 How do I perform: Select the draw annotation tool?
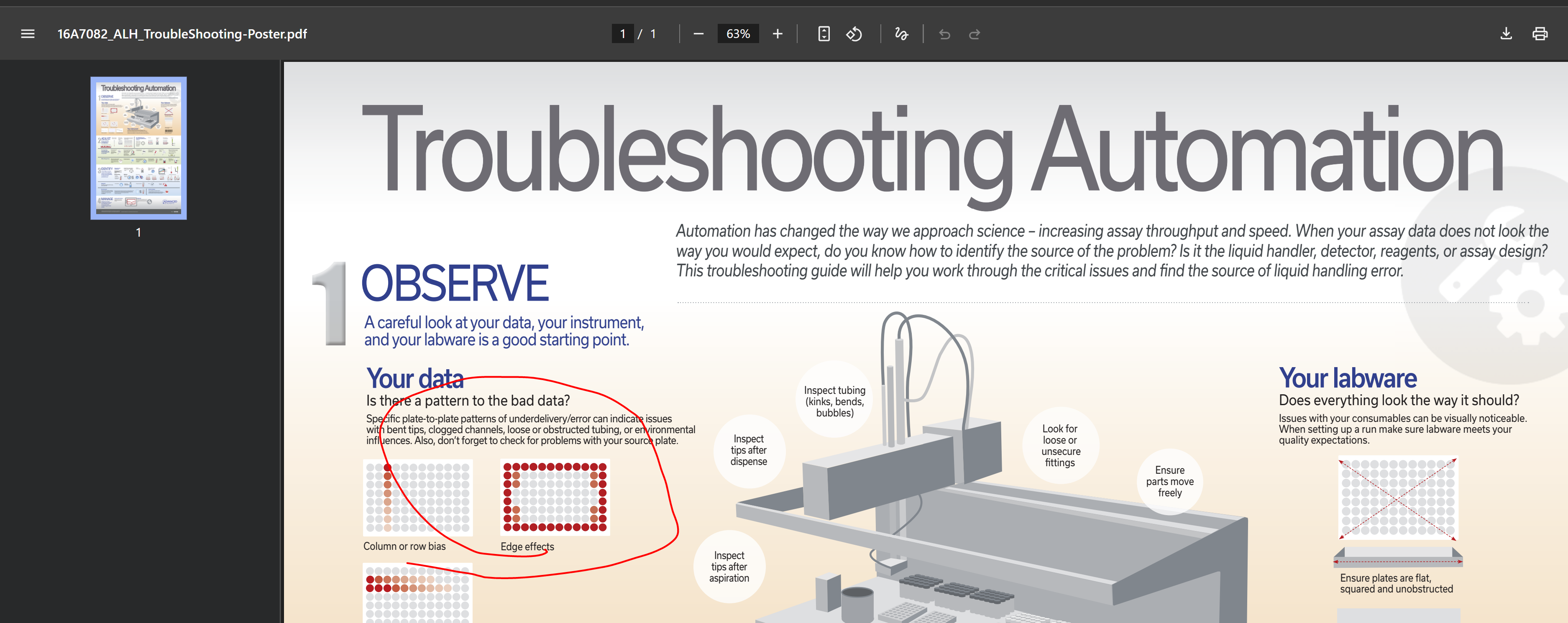[x=901, y=34]
